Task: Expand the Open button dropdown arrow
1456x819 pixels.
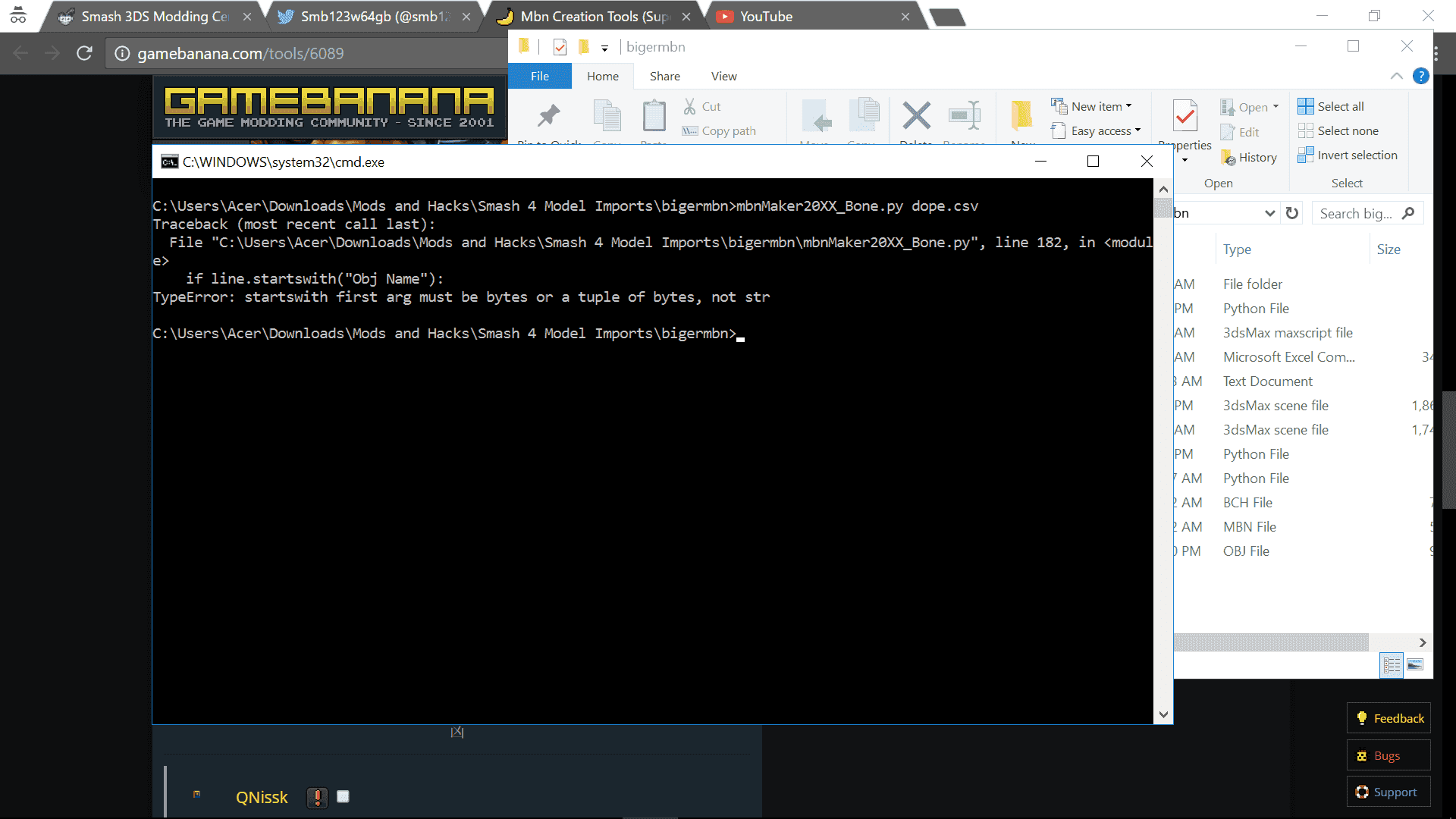Action: [x=1276, y=107]
